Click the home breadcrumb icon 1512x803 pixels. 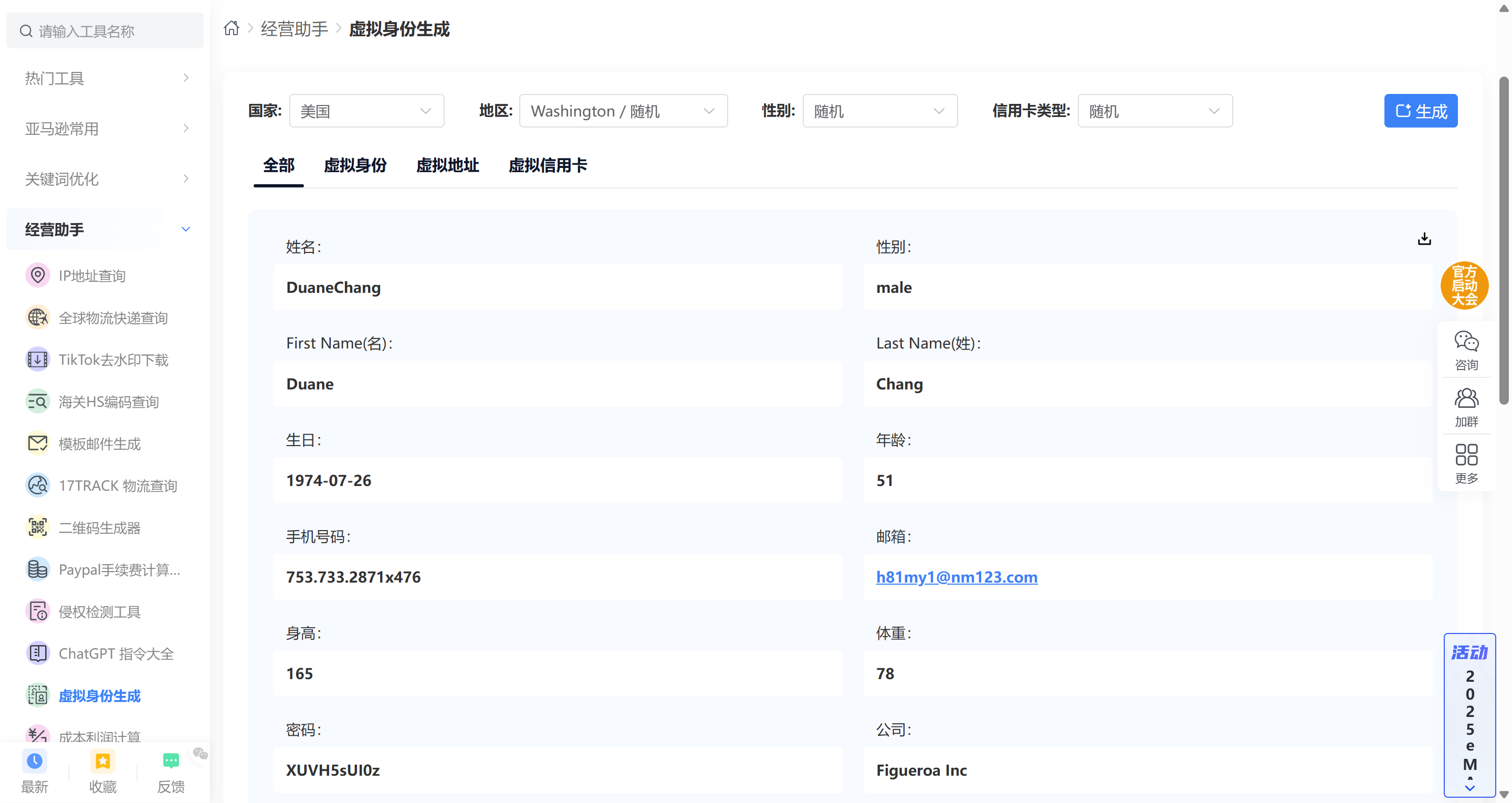[x=231, y=28]
